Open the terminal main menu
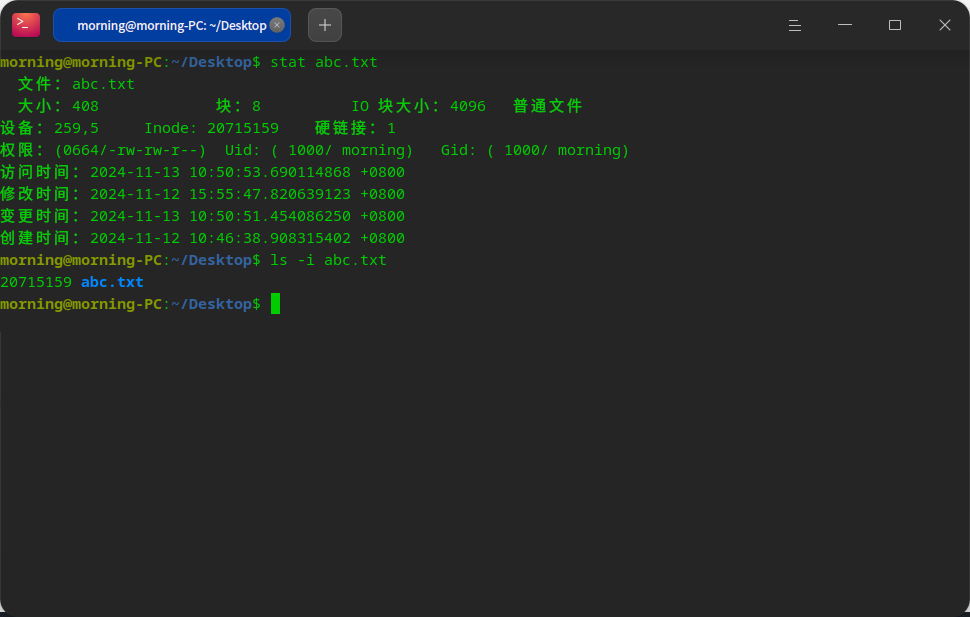The image size is (970, 617). point(795,25)
